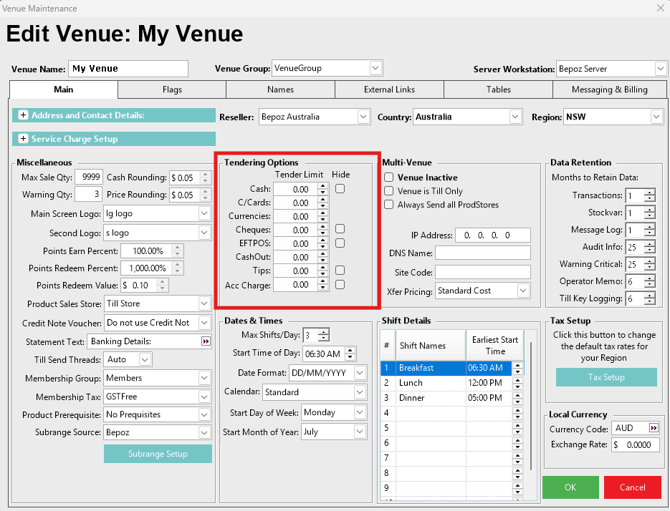Click the Tax Setup button
The image size is (670, 511).
coord(606,378)
